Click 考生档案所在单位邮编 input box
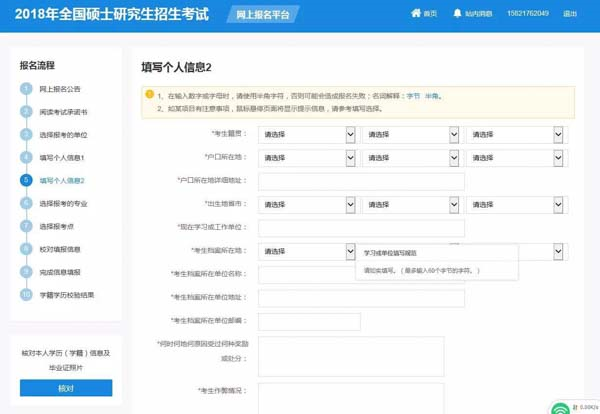This screenshot has width=600, height=414. pos(309,321)
